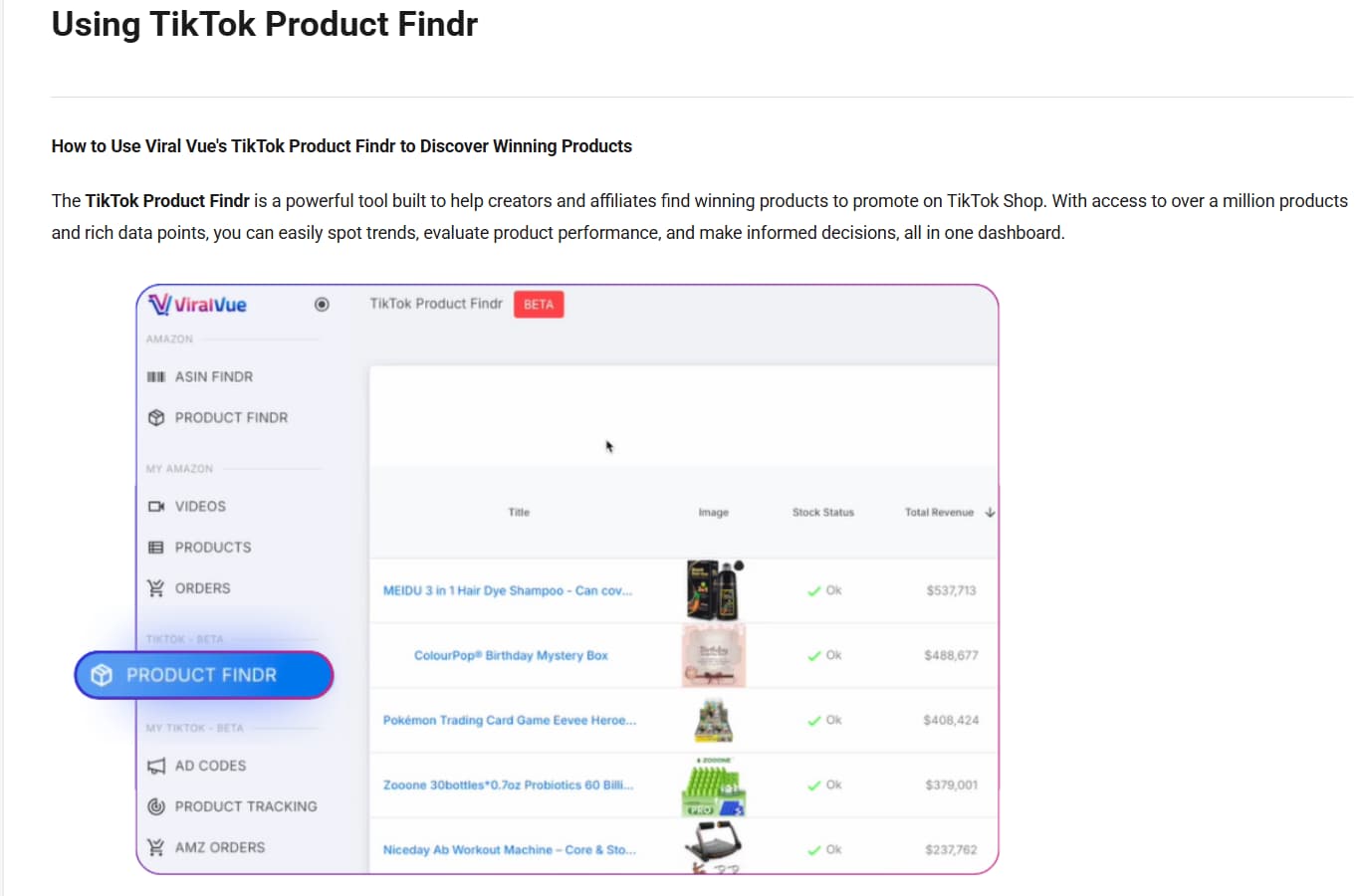
Task: Click the $379,001 revenue value
Action: pos(951,784)
